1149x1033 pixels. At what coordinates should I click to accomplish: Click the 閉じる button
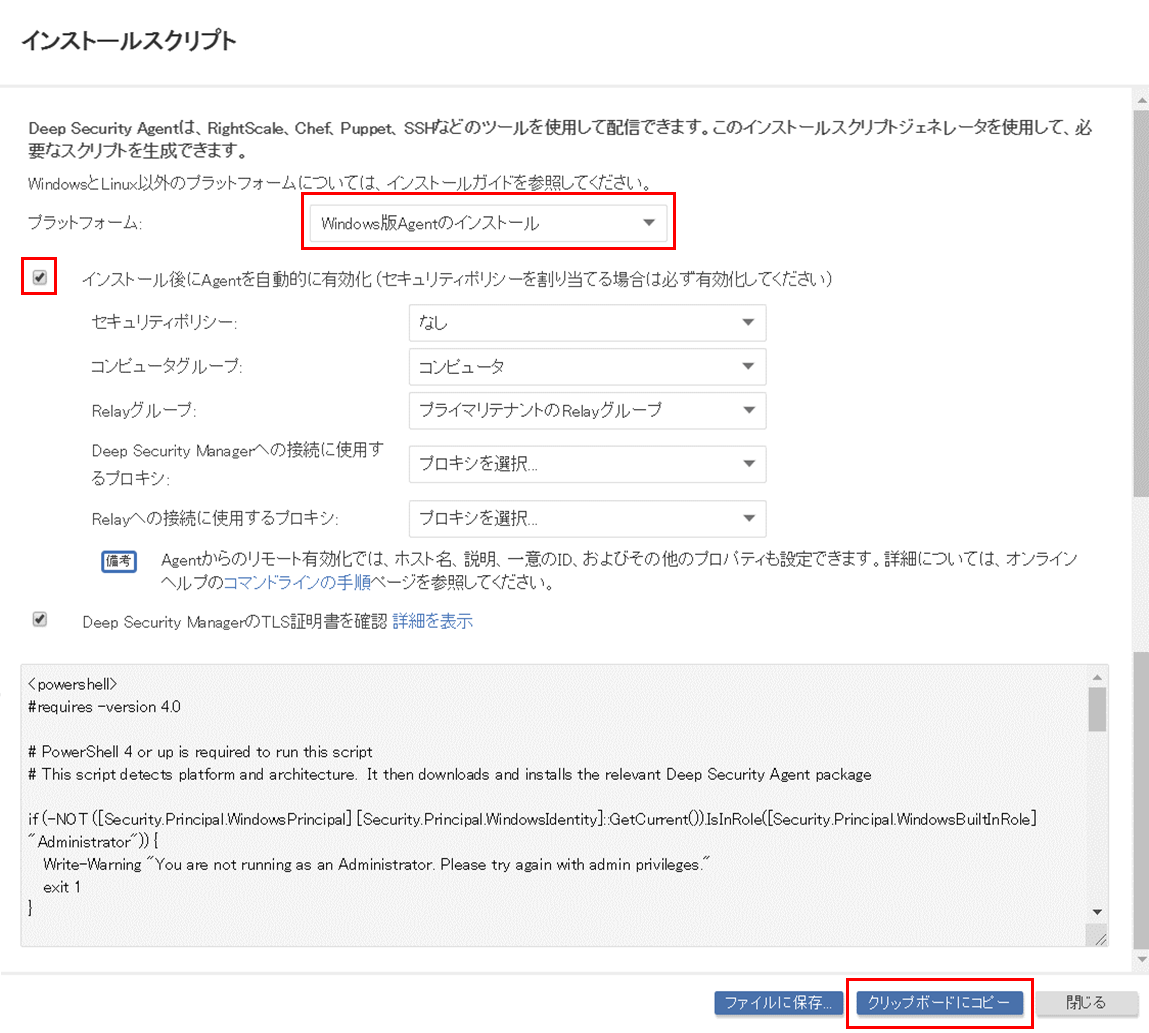1086,1003
